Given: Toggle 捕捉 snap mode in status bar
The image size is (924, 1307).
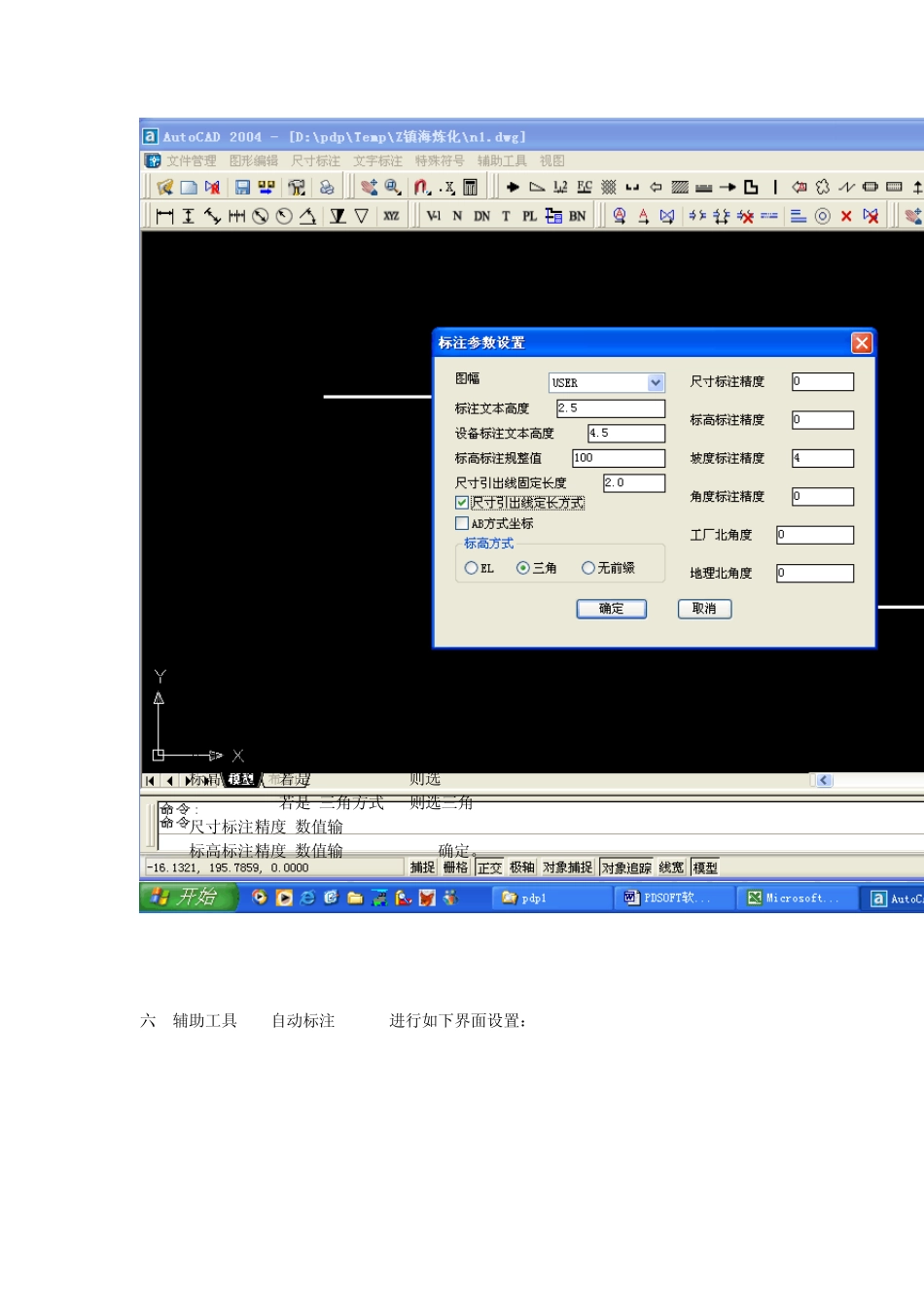Looking at the screenshot, I should [422, 867].
